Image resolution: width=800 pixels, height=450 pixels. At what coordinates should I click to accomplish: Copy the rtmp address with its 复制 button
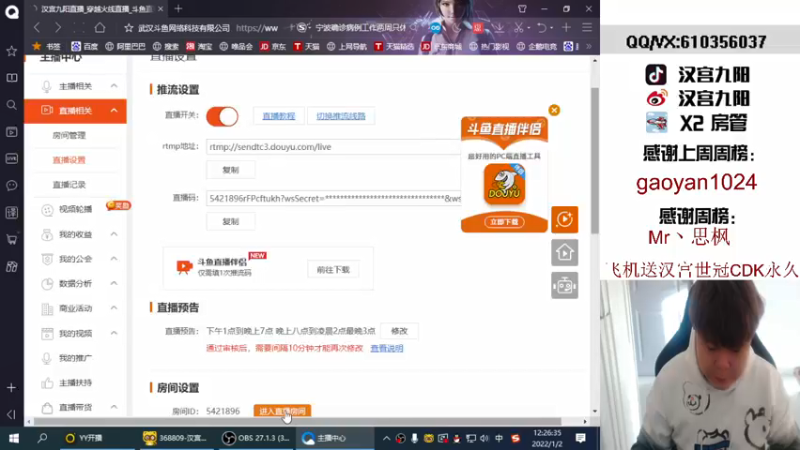pos(231,170)
